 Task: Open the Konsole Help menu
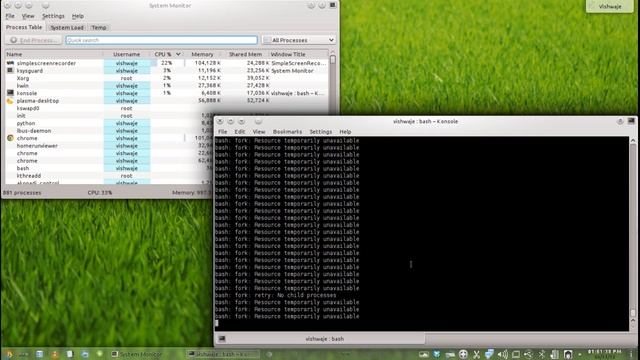tap(345, 132)
